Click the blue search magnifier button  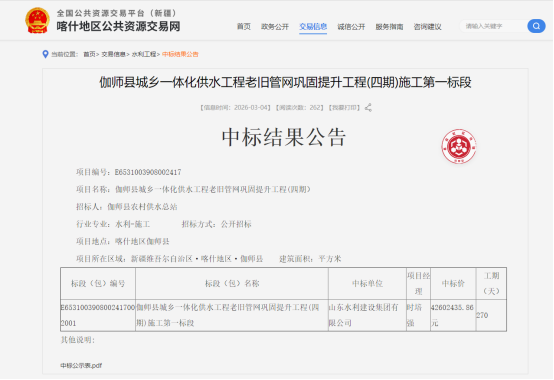click(x=536, y=26)
